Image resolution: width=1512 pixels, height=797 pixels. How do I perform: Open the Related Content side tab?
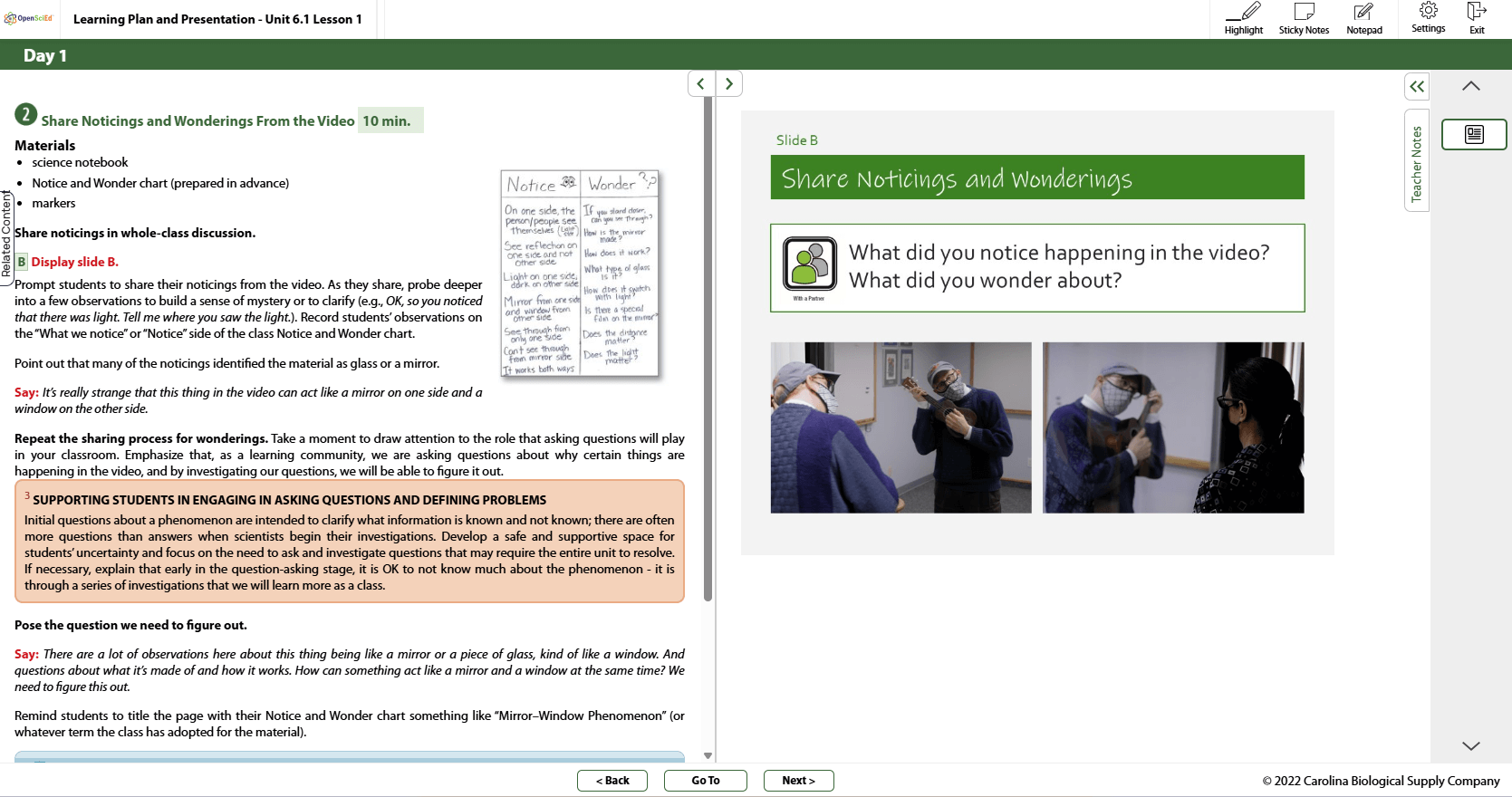6,237
